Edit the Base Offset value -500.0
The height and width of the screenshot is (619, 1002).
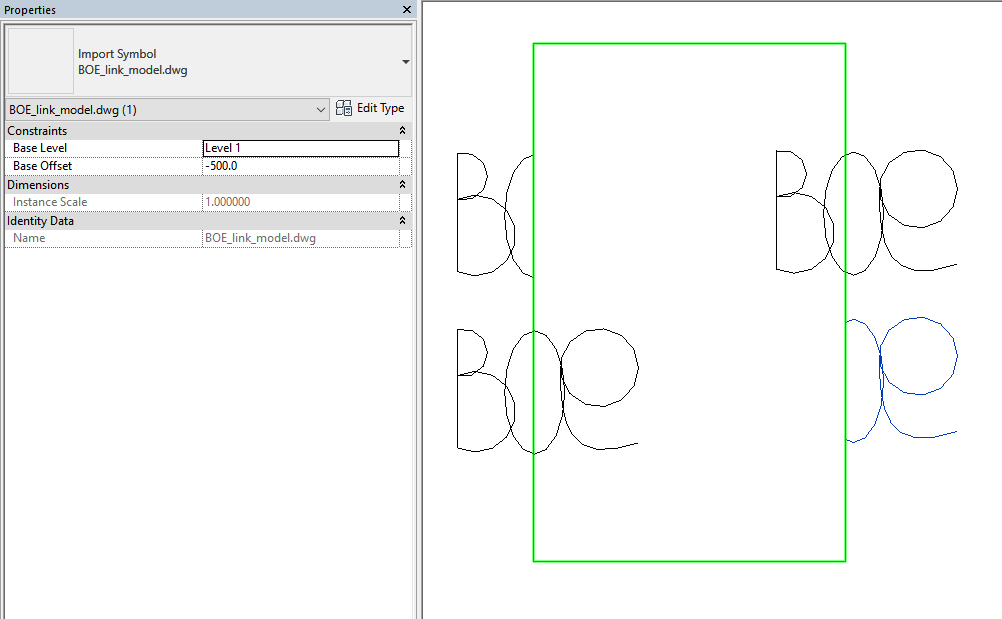pyautogui.click(x=300, y=165)
